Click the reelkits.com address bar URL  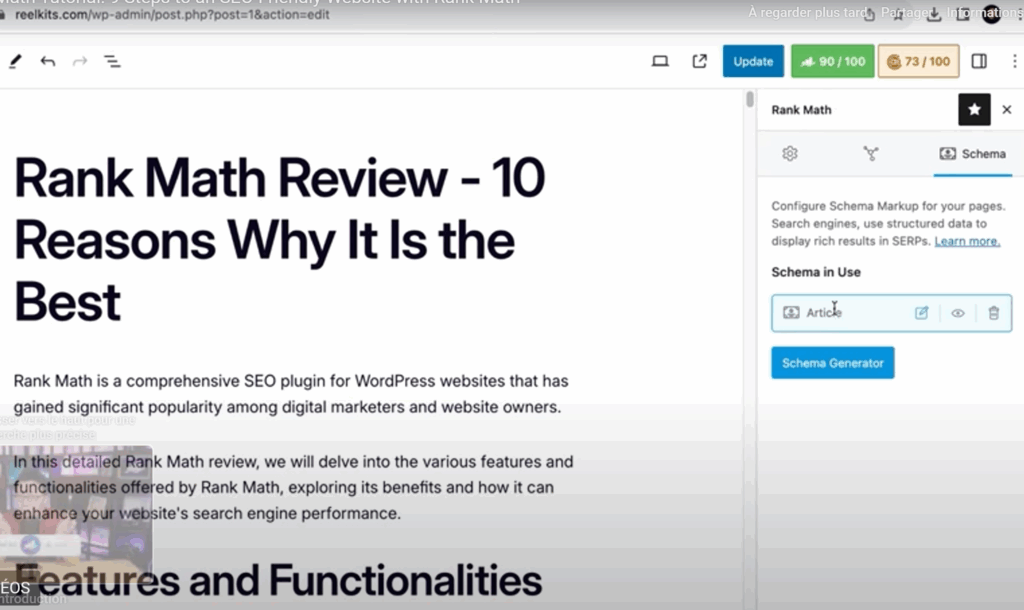172,14
